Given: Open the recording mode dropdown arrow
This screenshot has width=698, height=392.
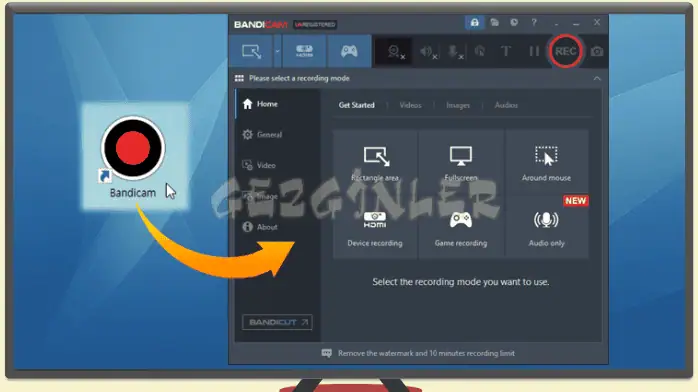Looking at the screenshot, I should coord(277,52).
